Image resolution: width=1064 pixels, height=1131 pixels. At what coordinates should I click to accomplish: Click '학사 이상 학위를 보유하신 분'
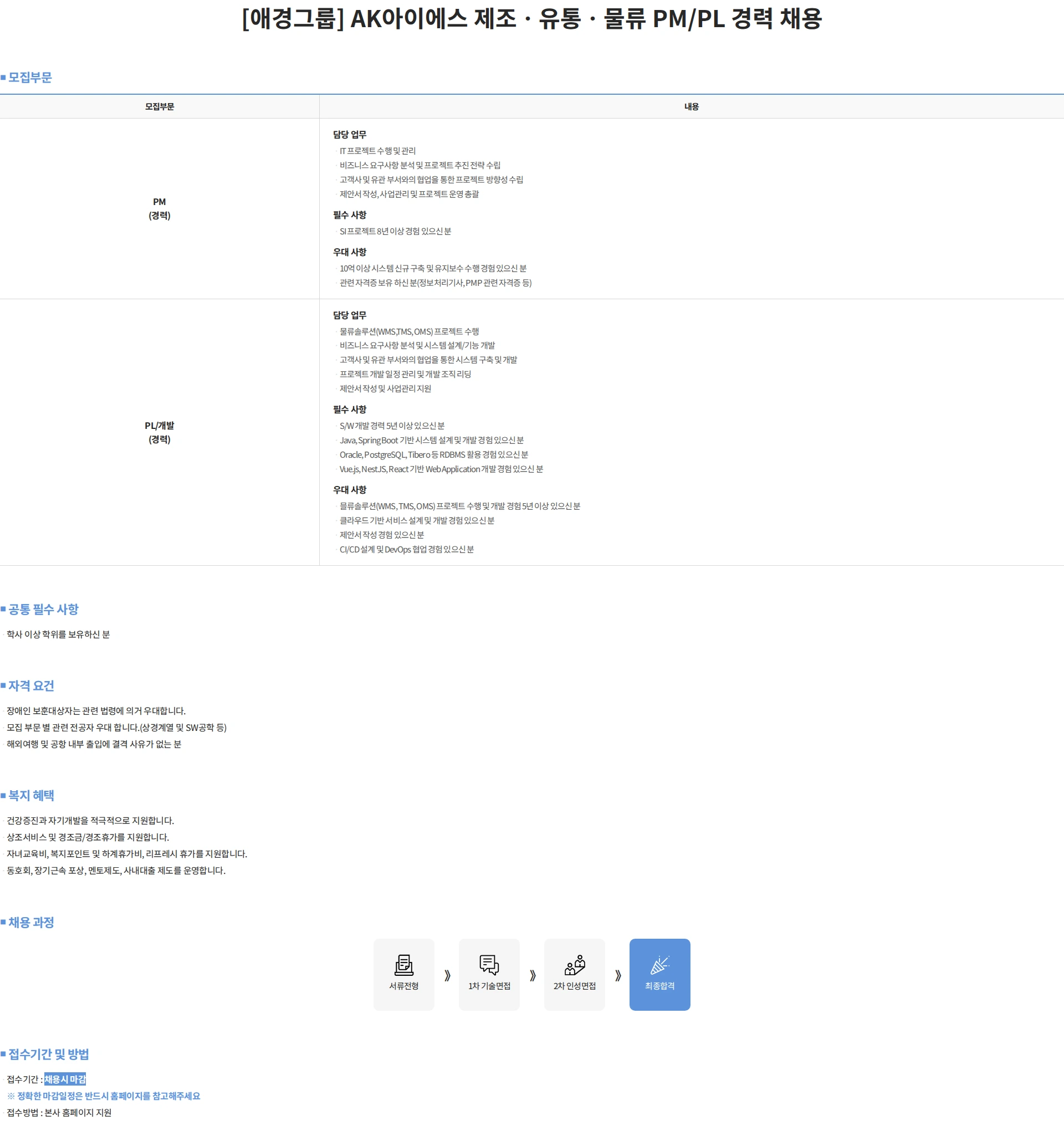tap(58, 634)
